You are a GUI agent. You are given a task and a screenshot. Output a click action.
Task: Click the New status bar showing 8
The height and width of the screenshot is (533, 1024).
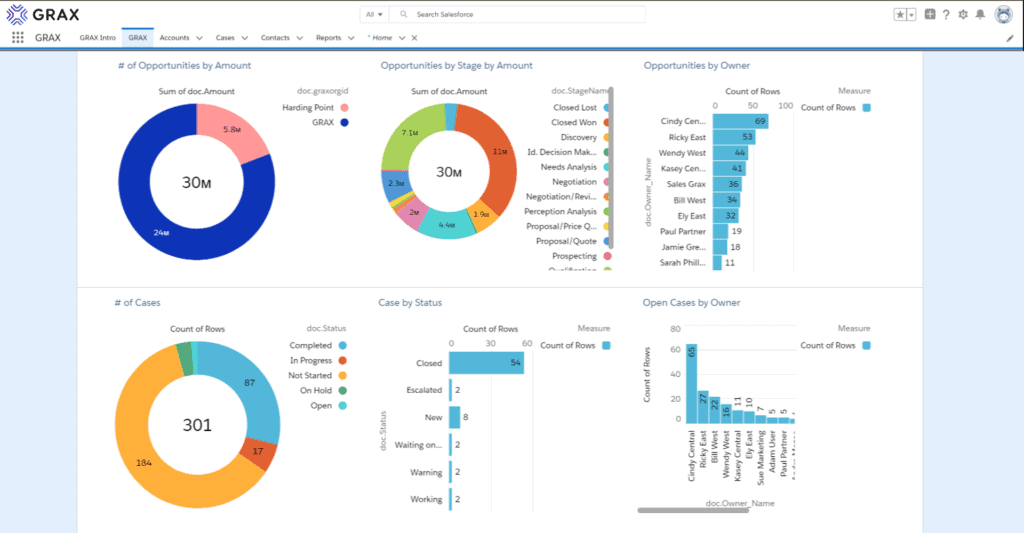(x=455, y=417)
